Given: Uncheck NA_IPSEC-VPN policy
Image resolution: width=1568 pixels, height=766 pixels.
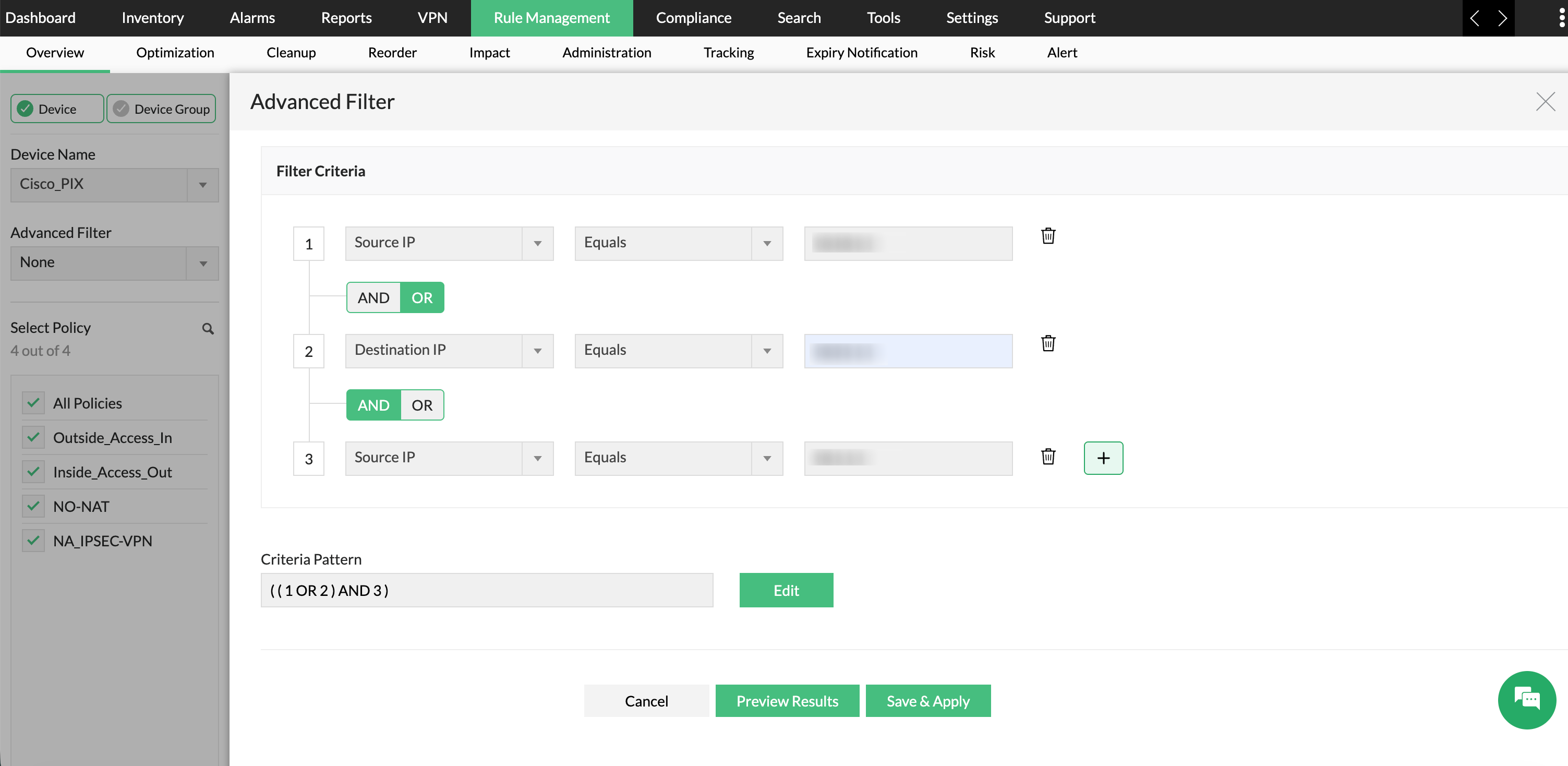Looking at the screenshot, I should click(x=33, y=540).
